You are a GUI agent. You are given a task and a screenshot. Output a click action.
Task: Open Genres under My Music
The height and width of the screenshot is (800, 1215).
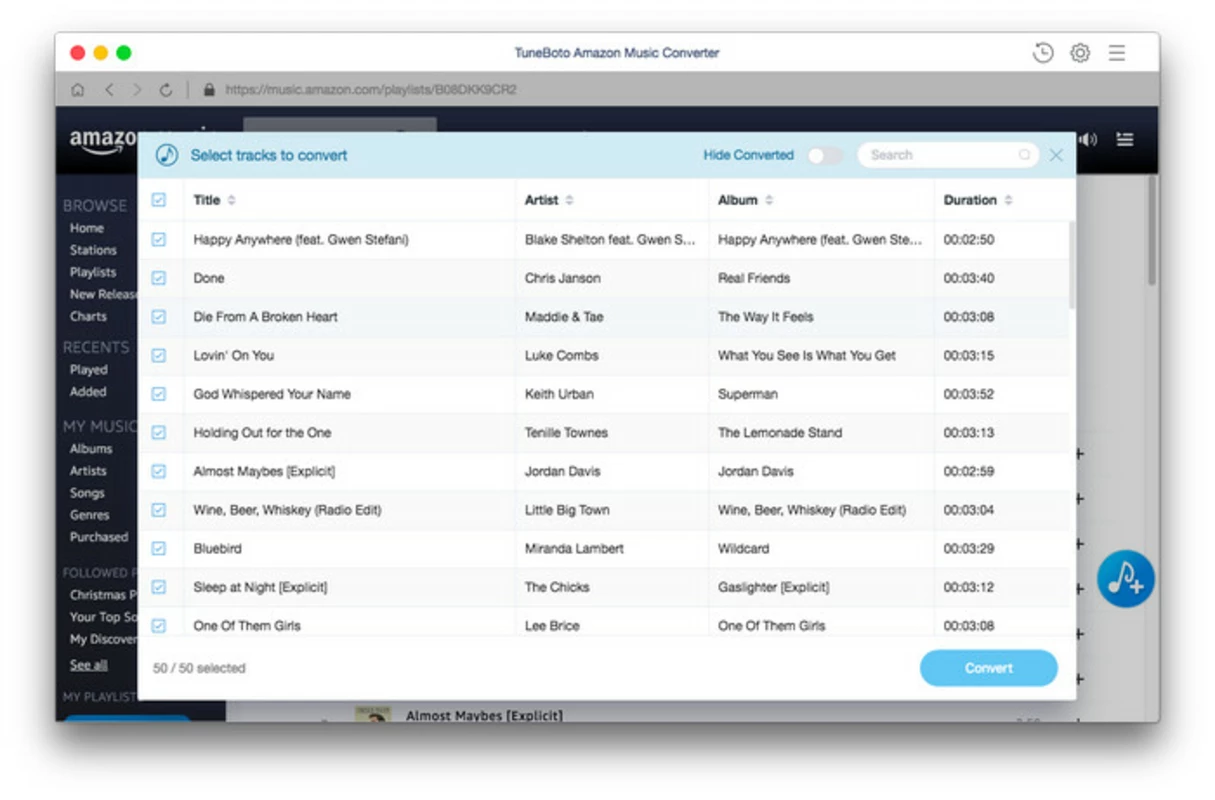pyautogui.click(x=90, y=515)
